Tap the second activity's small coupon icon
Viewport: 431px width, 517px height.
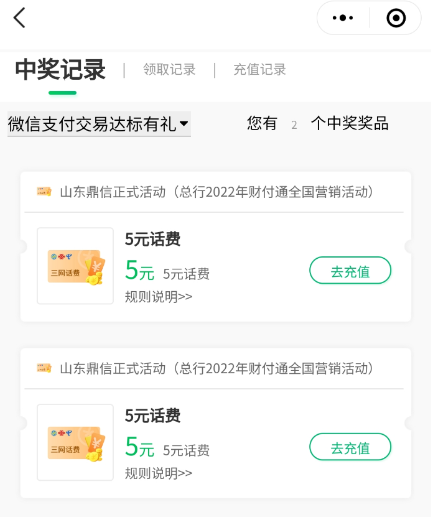(x=44, y=368)
